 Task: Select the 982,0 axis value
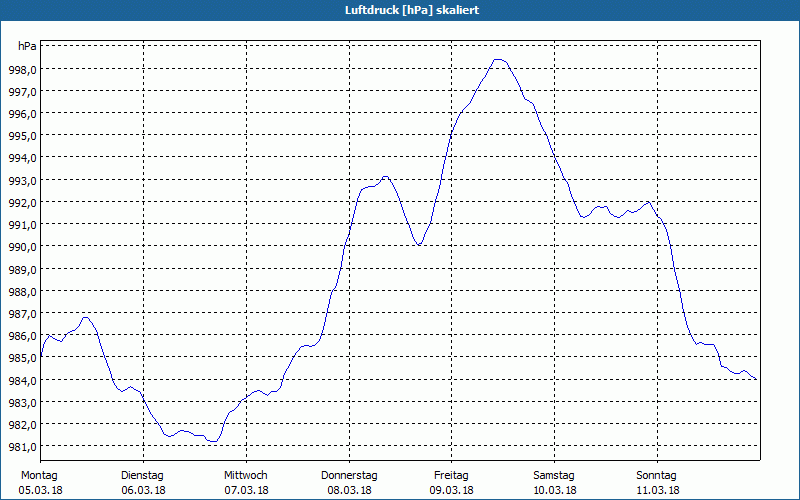pyautogui.click(x=22, y=424)
